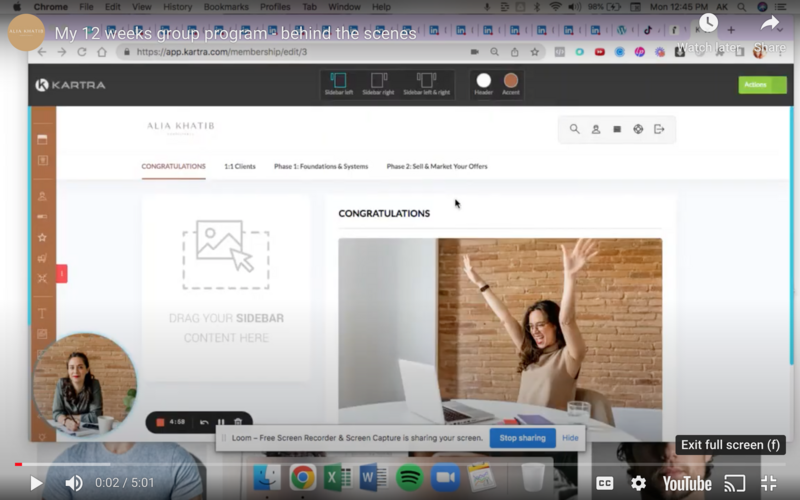Reload the Kartra page

click(x=82, y=52)
